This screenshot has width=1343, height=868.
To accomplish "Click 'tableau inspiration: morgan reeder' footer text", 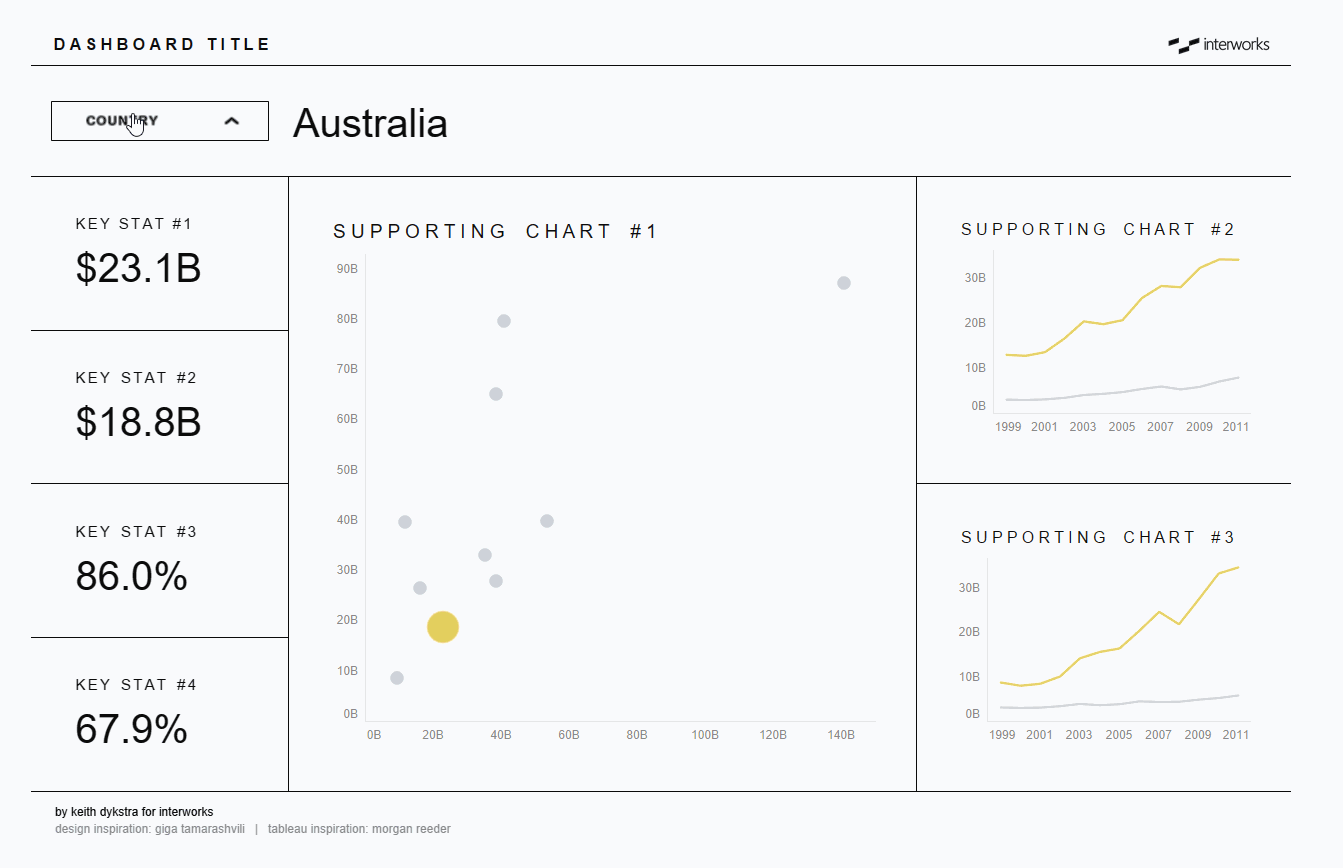I will tap(359, 829).
